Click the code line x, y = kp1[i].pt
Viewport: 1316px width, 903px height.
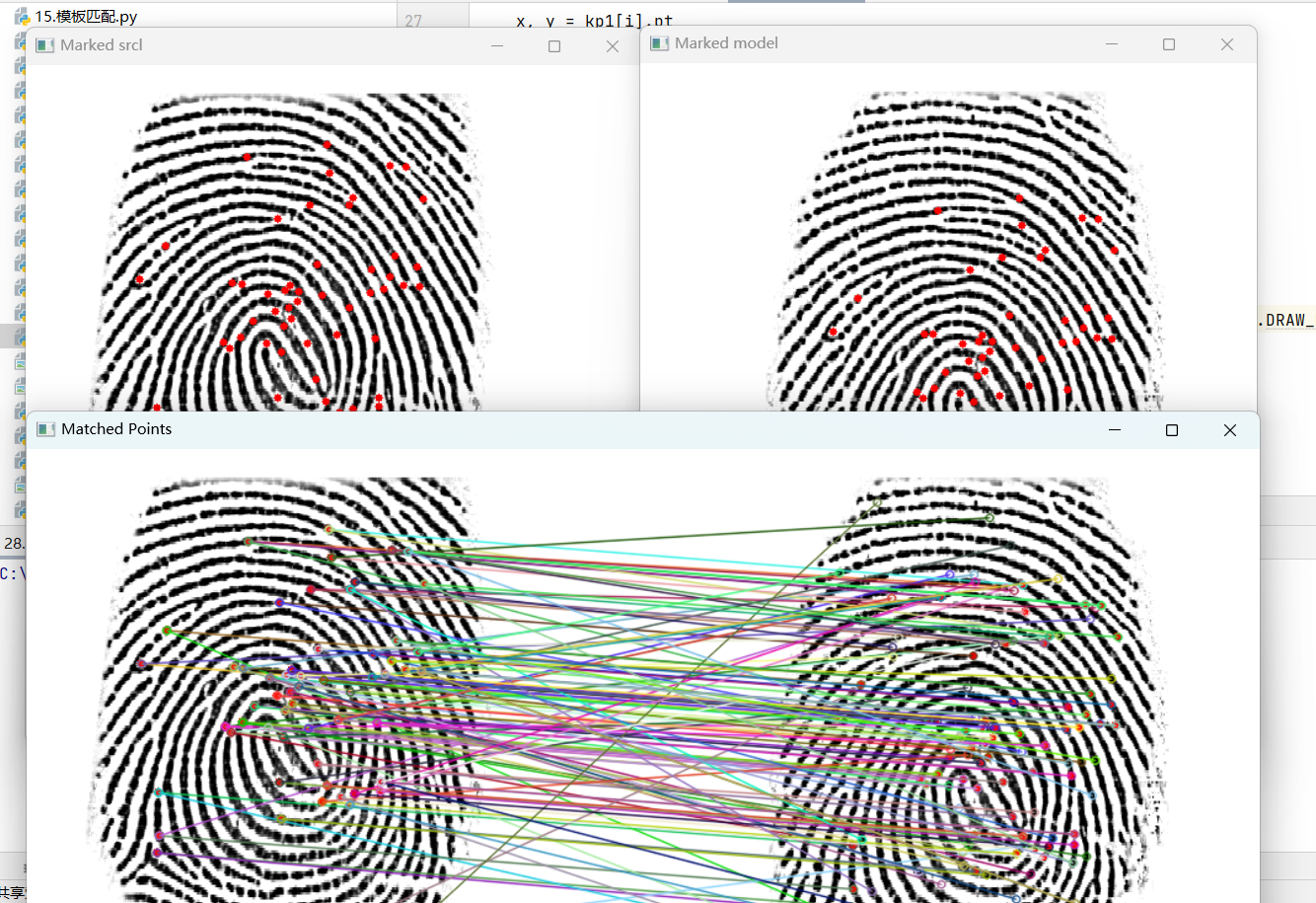[594, 21]
